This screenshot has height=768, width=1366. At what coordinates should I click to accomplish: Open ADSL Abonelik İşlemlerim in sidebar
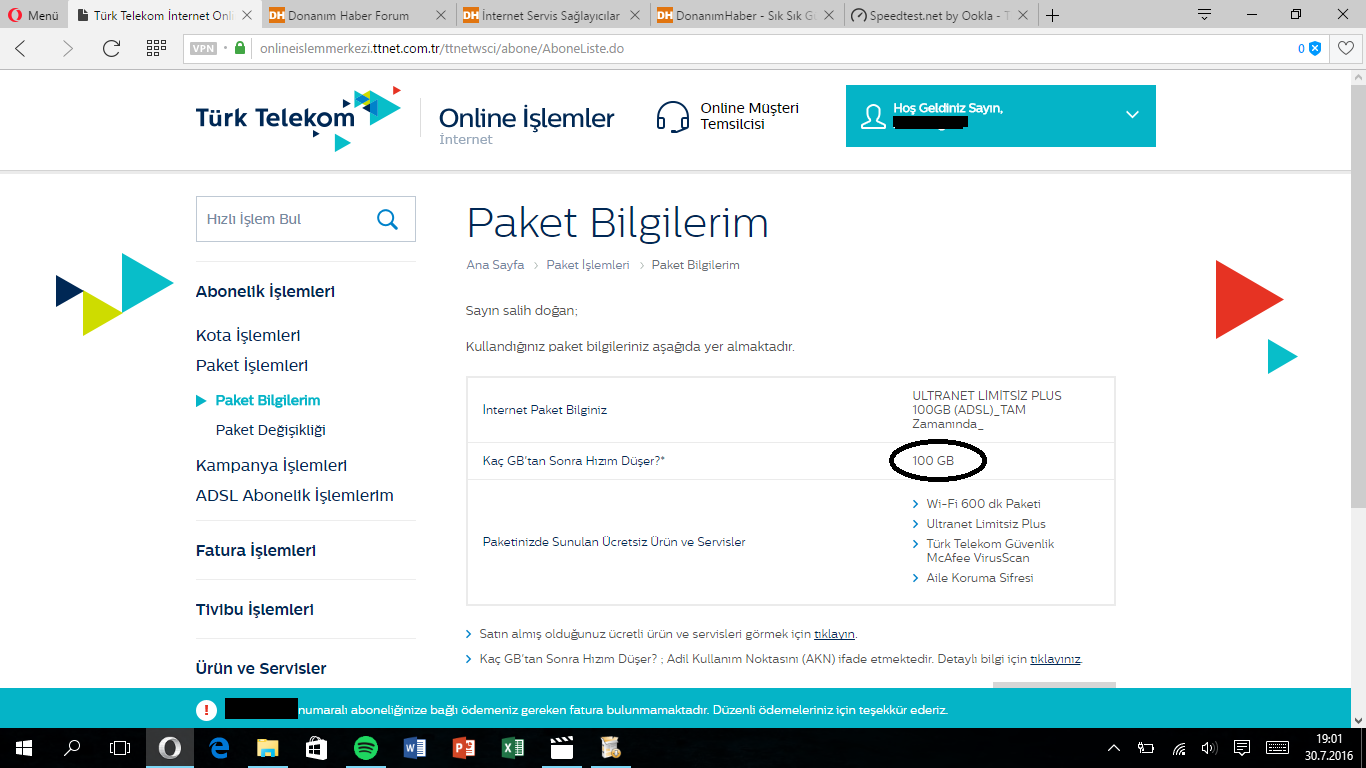point(295,496)
